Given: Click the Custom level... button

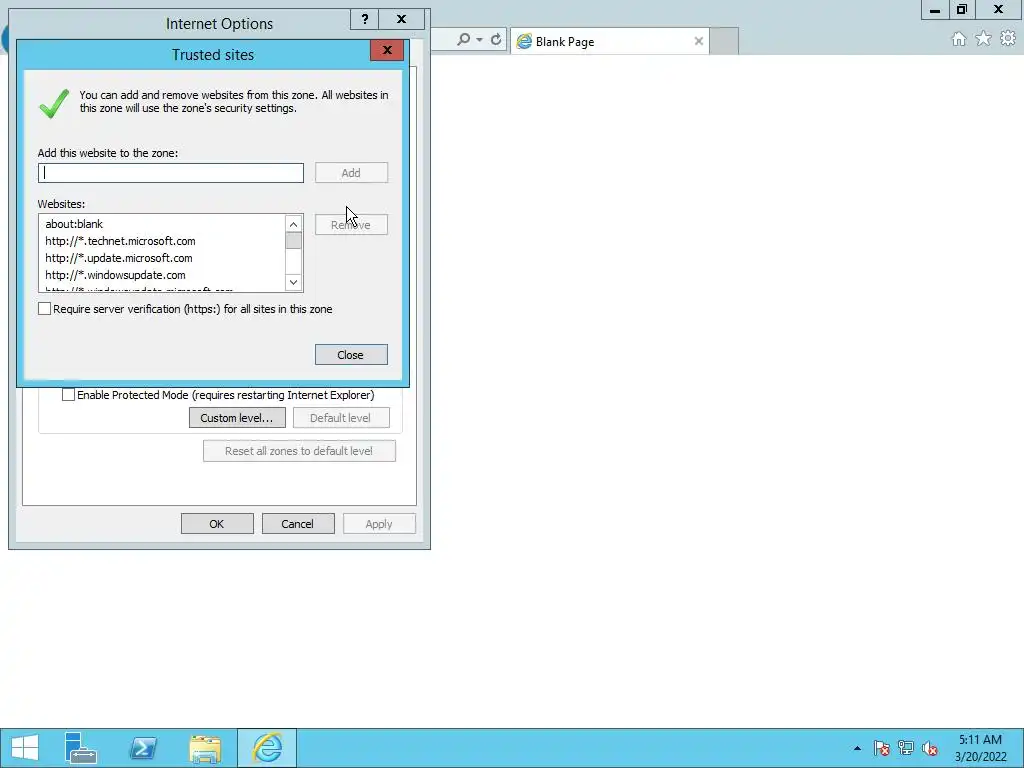Looking at the screenshot, I should tap(237, 418).
